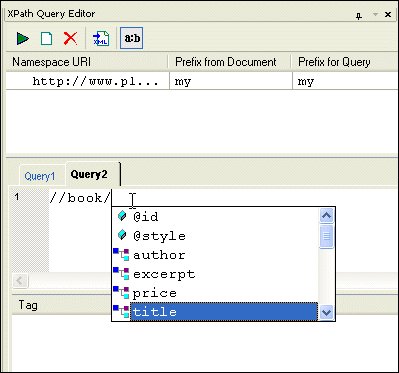Screen dimensions: 399x373
Task: Close the XPath Query Editor panel
Action: tap(388, 15)
